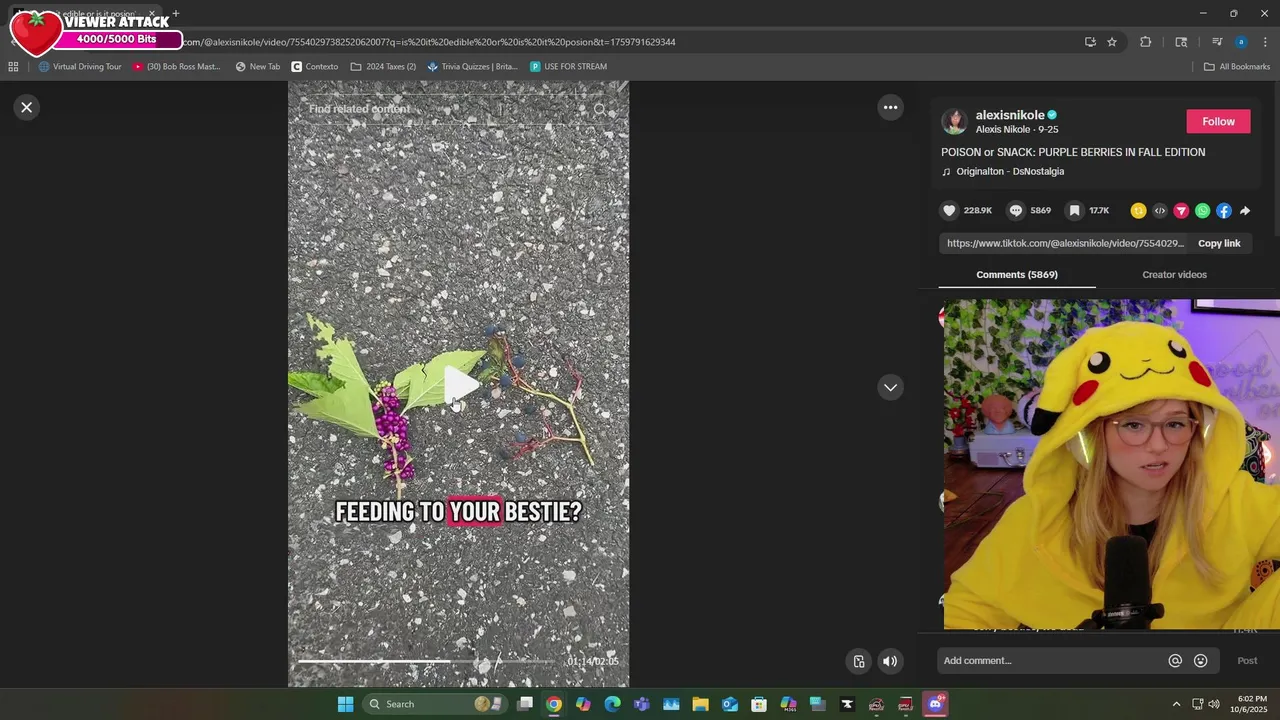Open New Tab bookmark
The image size is (1280, 720).
click(x=258, y=67)
